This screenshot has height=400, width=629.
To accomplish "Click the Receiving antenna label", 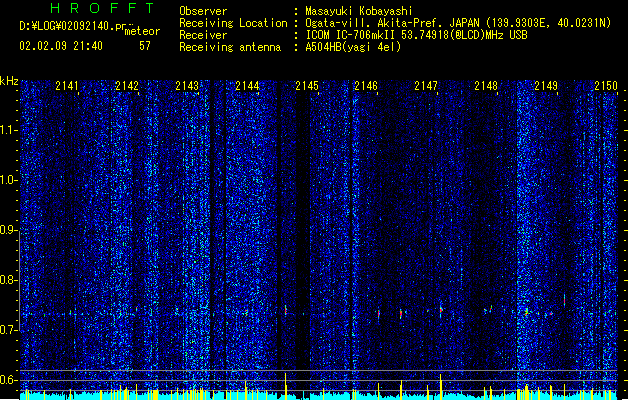I will pos(230,47).
